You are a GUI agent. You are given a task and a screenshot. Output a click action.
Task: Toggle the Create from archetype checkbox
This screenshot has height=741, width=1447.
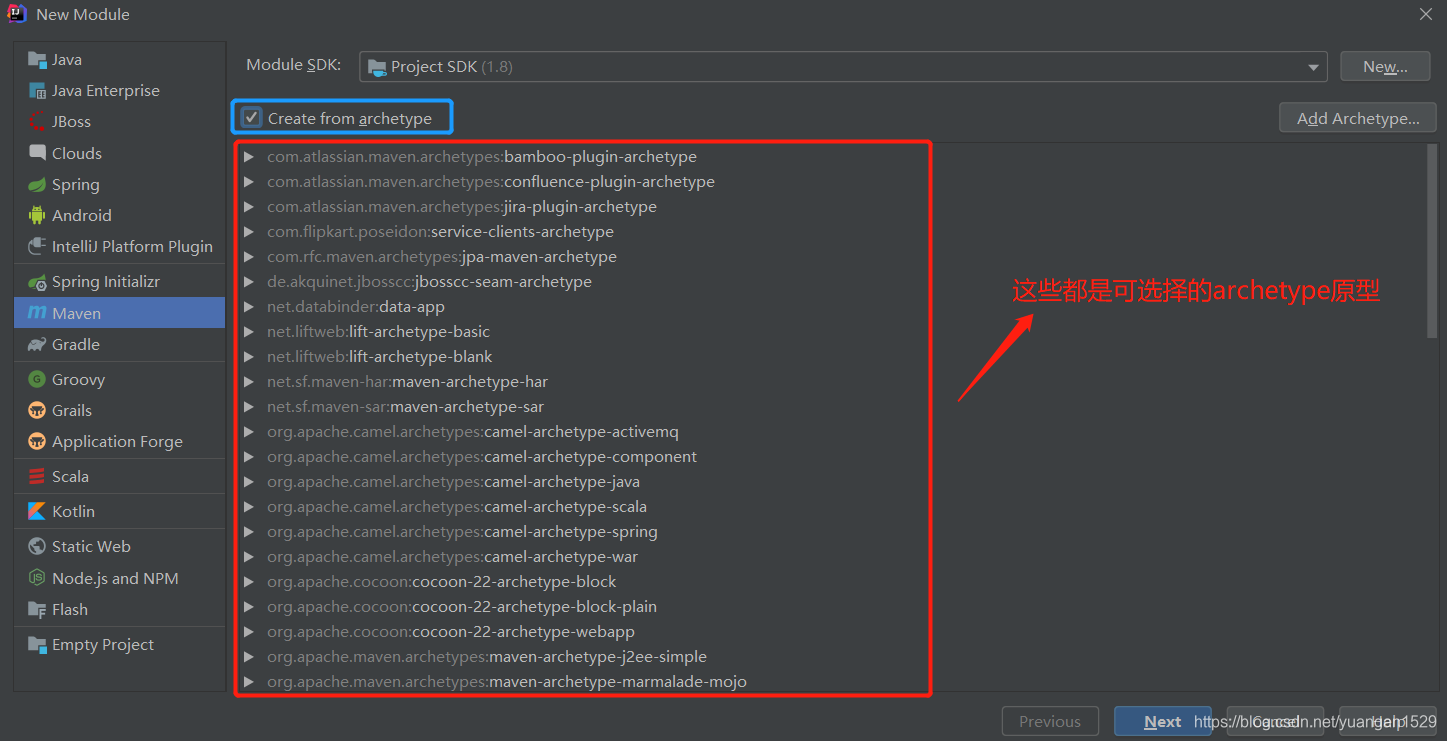pyautogui.click(x=252, y=118)
